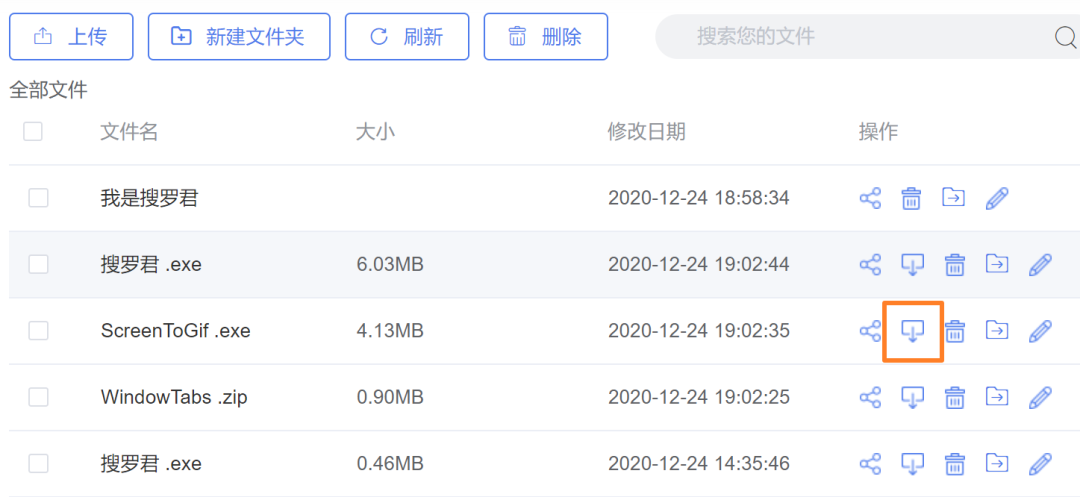Share the 我是搜罗君 folder
This screenshot has width=1080, height=497.
(871, 199)
